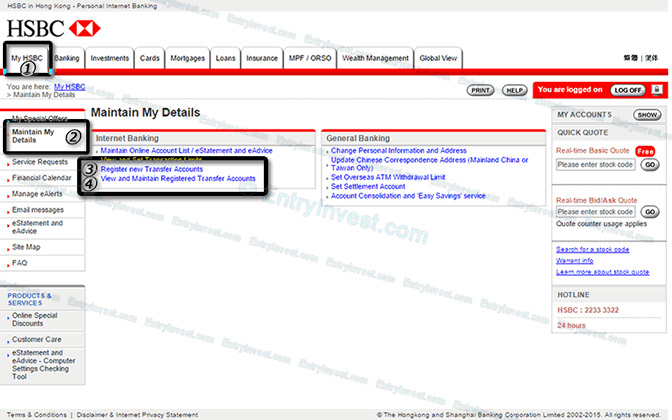The width and height of the screenshot is (672, 420).
Task: Click the PRINT button
Action: 480,90
